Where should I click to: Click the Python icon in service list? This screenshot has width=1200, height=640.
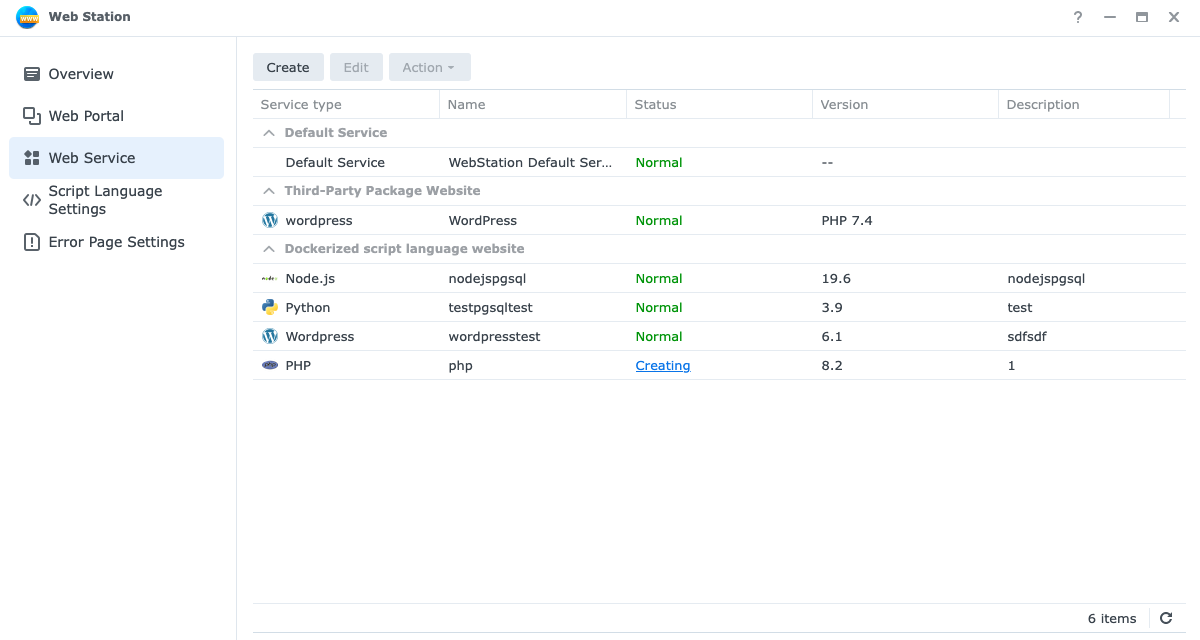[x=270, y=308]
